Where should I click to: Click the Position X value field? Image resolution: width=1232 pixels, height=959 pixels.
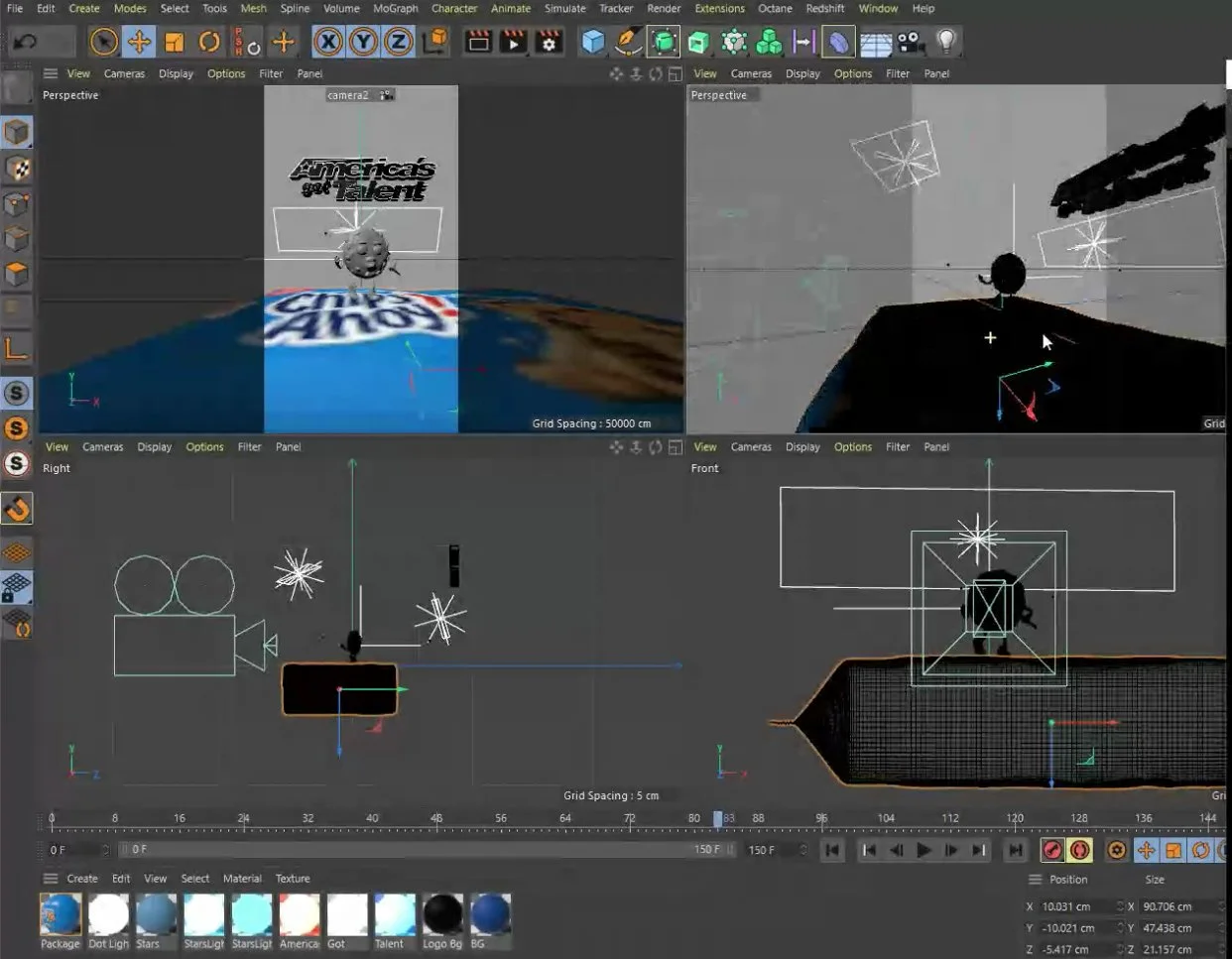(1076, 906)
